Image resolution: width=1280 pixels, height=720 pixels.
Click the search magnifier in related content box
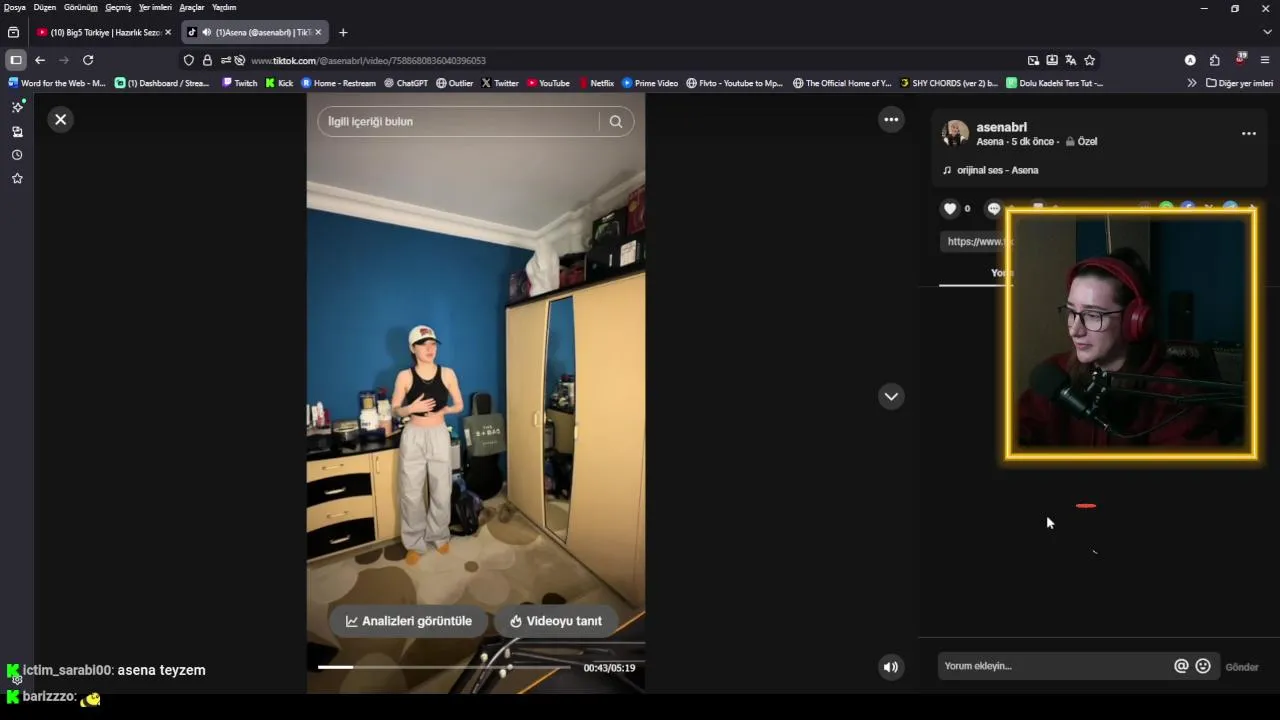(x=616, y=121)
